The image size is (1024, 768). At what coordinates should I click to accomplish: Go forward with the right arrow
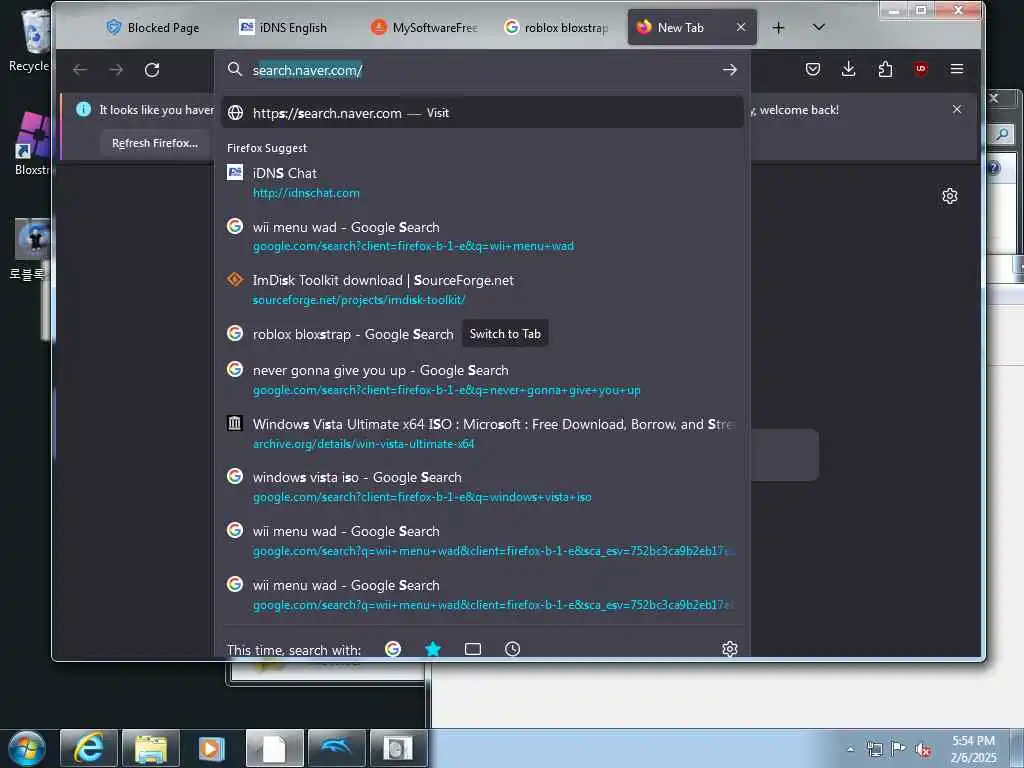116,70
